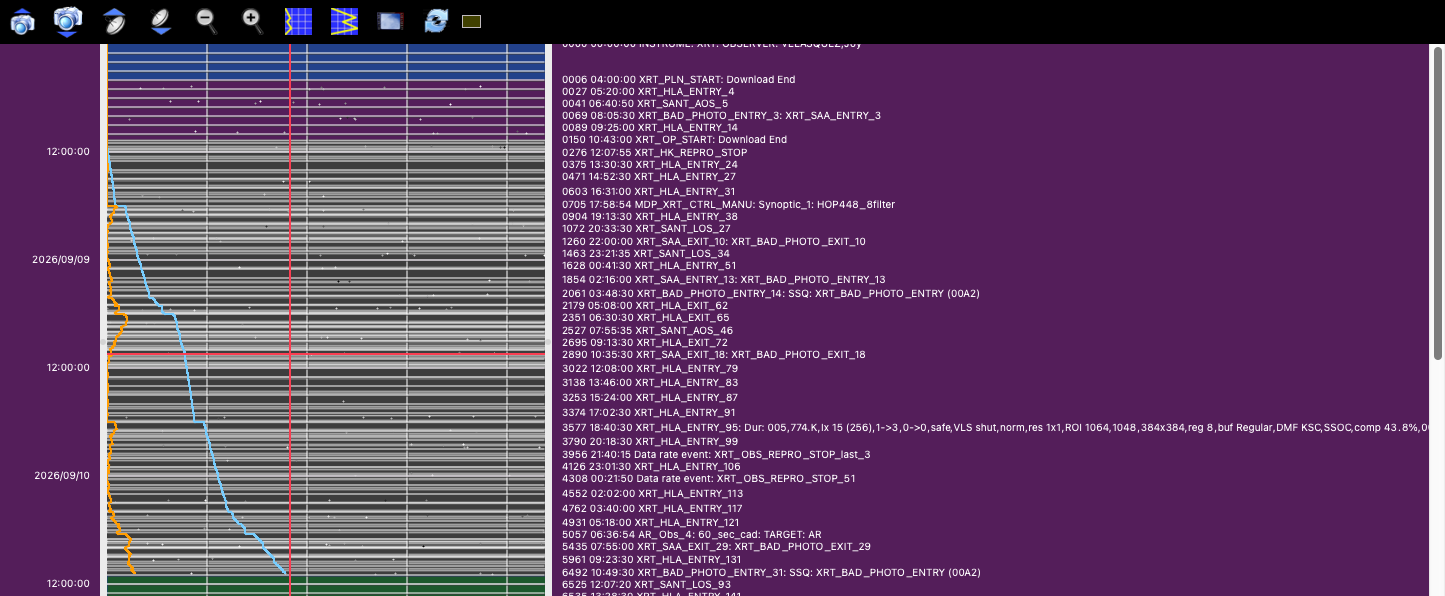Click the vertical scrollbar on right edge
The image size is (1445, 596).
point(1438,200)
